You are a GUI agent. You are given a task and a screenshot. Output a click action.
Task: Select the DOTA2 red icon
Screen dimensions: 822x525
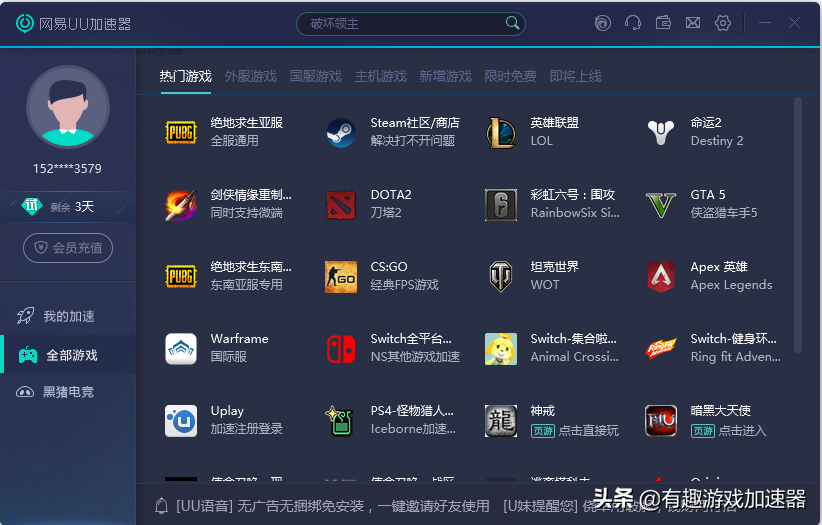341,205
